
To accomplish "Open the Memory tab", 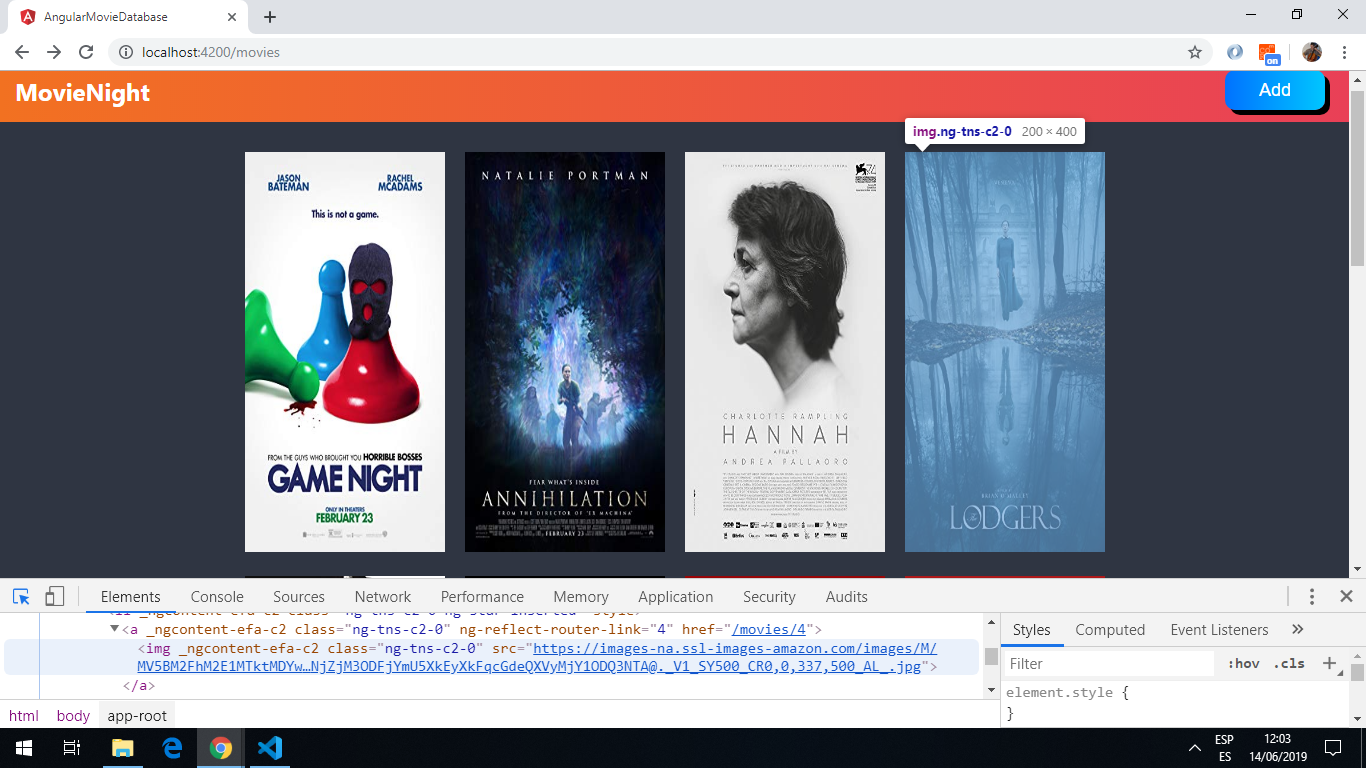I will [x=581, y=597].
